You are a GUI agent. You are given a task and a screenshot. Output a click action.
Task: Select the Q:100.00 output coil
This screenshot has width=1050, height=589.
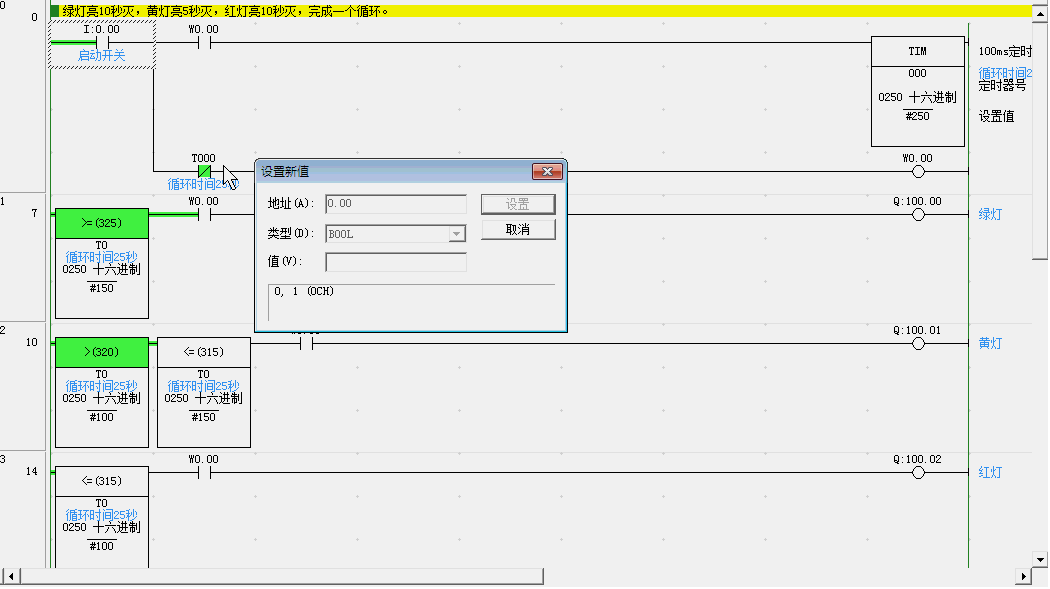tap(918, 214)
